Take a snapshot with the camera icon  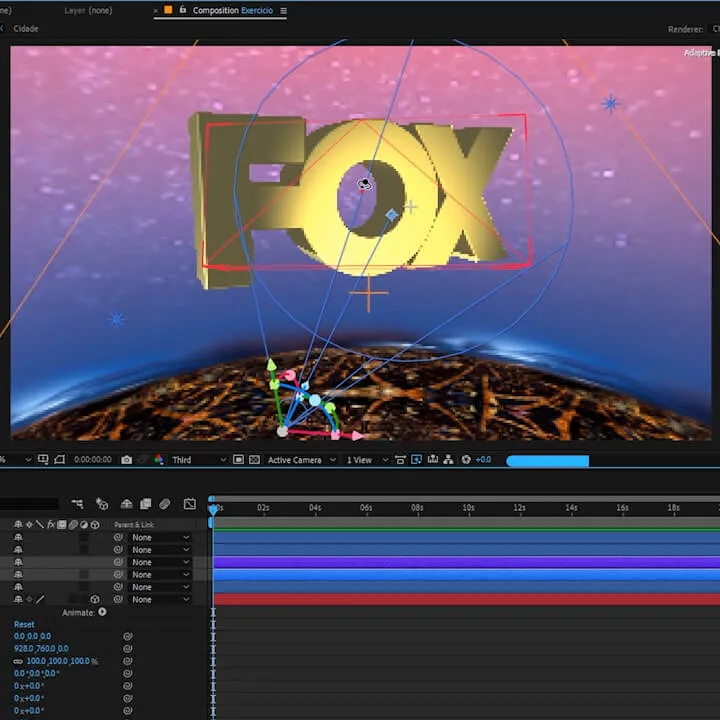[x=126, y=460]
